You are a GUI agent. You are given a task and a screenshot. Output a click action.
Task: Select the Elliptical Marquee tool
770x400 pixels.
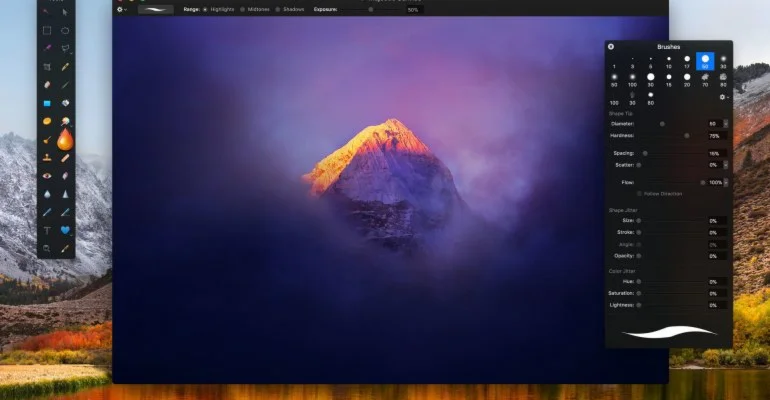point(65,30)
